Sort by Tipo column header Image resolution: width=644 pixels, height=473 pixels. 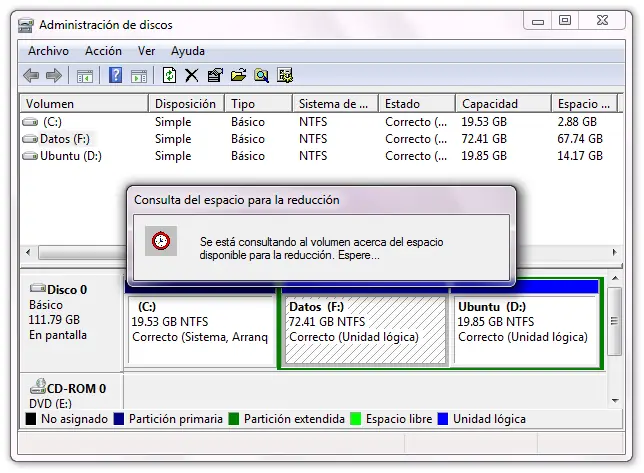click(x=258, y=103)
